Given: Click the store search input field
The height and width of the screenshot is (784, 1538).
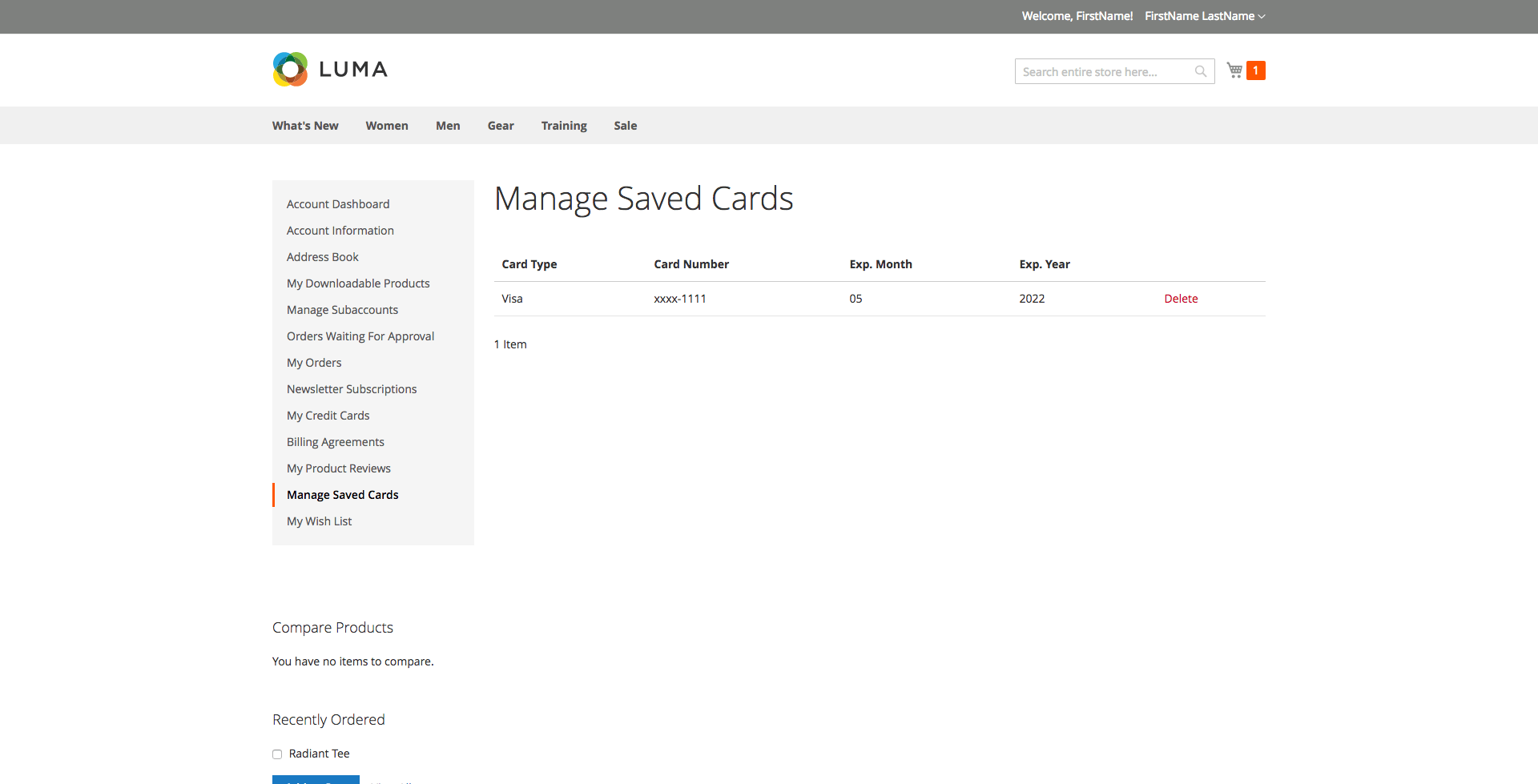Looking at the screenshot, I should (1105, 71).
